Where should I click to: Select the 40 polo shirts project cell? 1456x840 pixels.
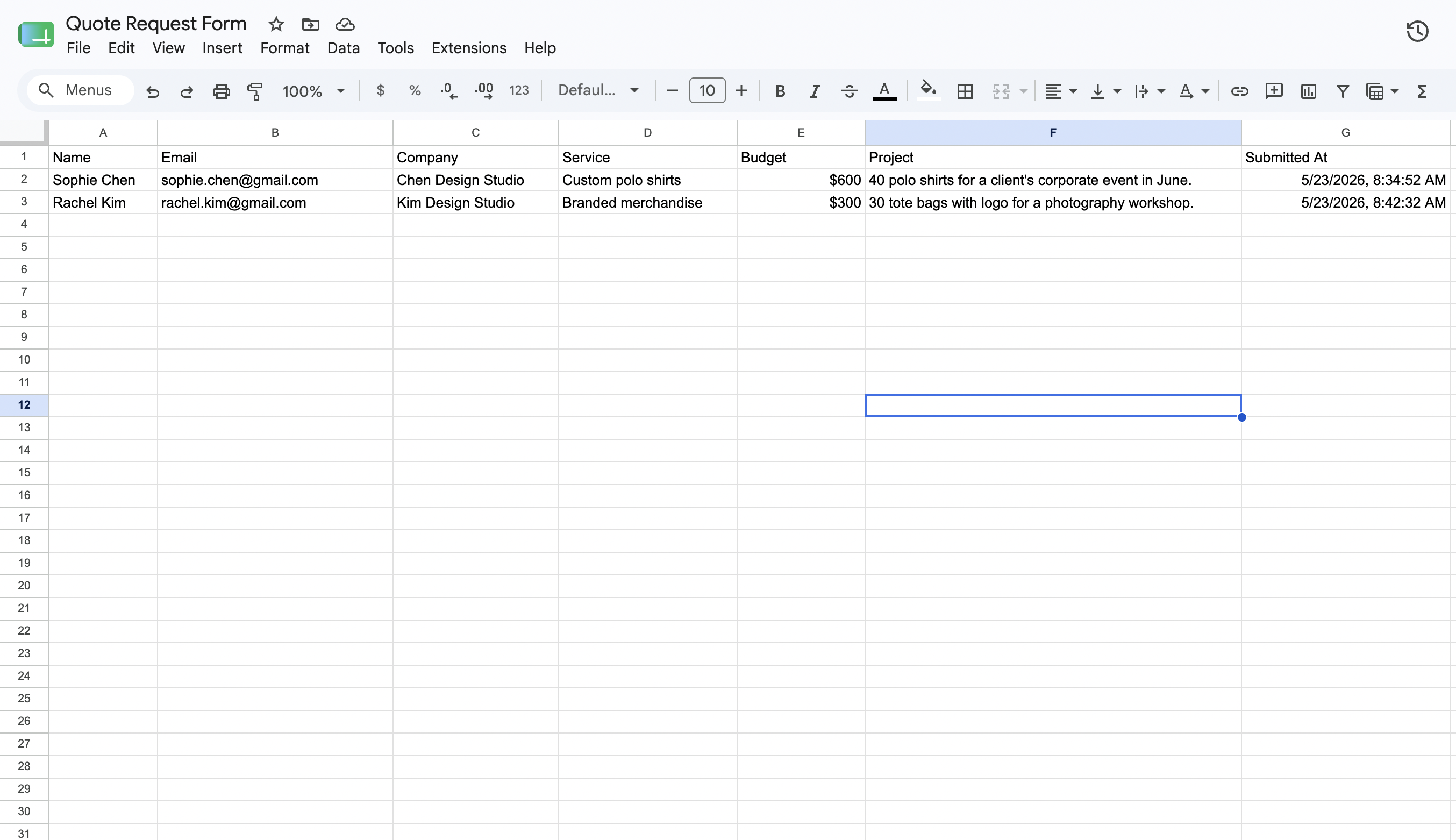click(1053, 180)
